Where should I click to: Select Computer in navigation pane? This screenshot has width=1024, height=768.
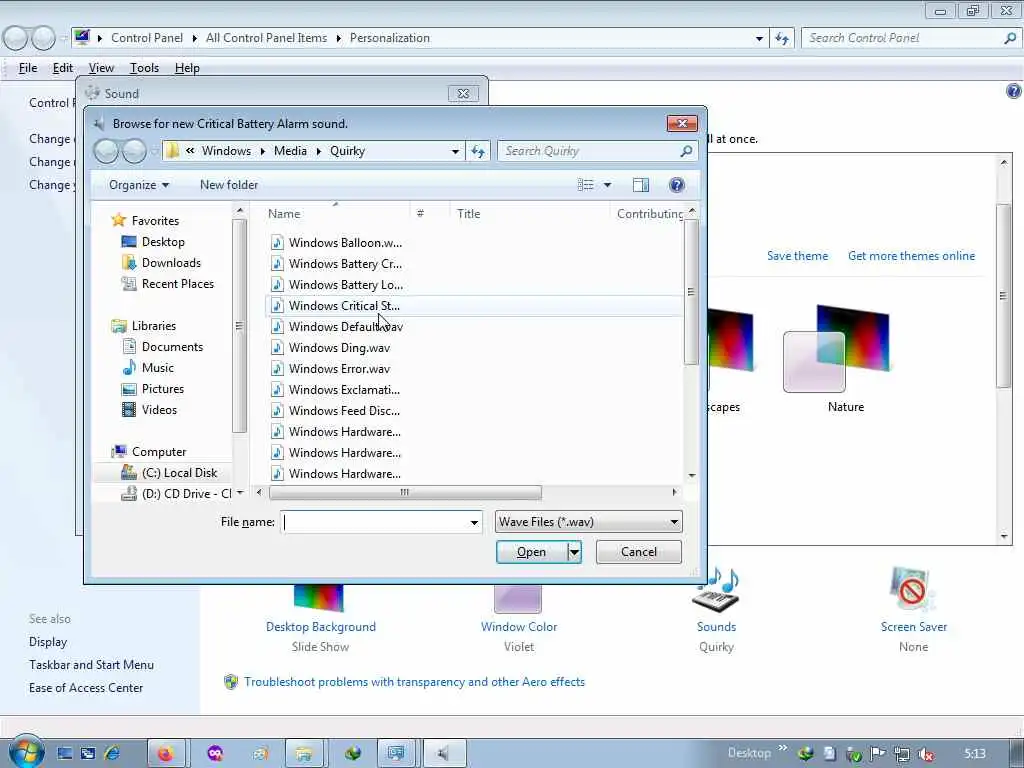pos(159,451)
